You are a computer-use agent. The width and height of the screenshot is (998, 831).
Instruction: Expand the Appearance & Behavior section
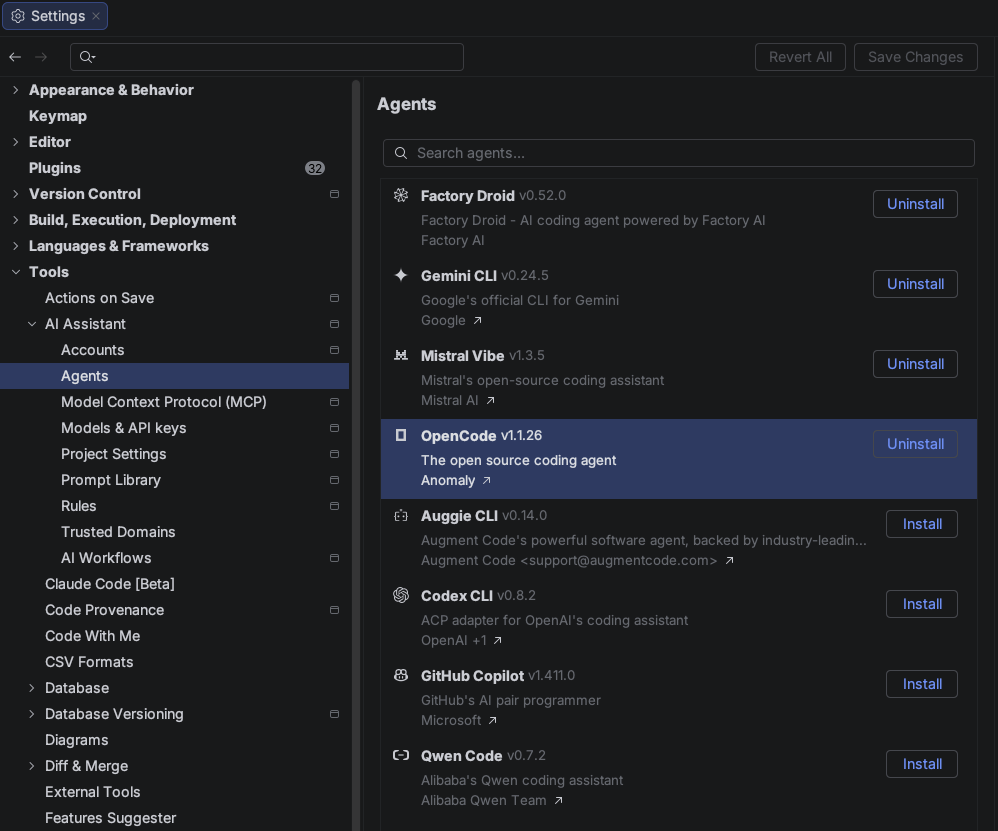pos(15,90)
